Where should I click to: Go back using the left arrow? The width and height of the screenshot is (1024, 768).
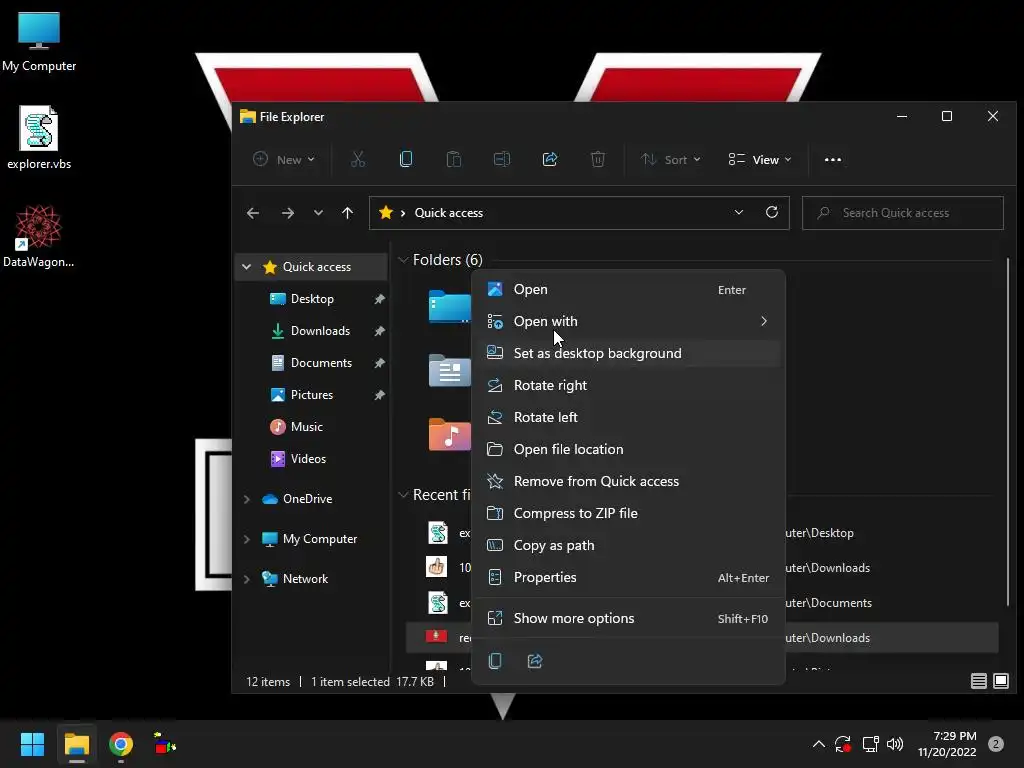253,213
